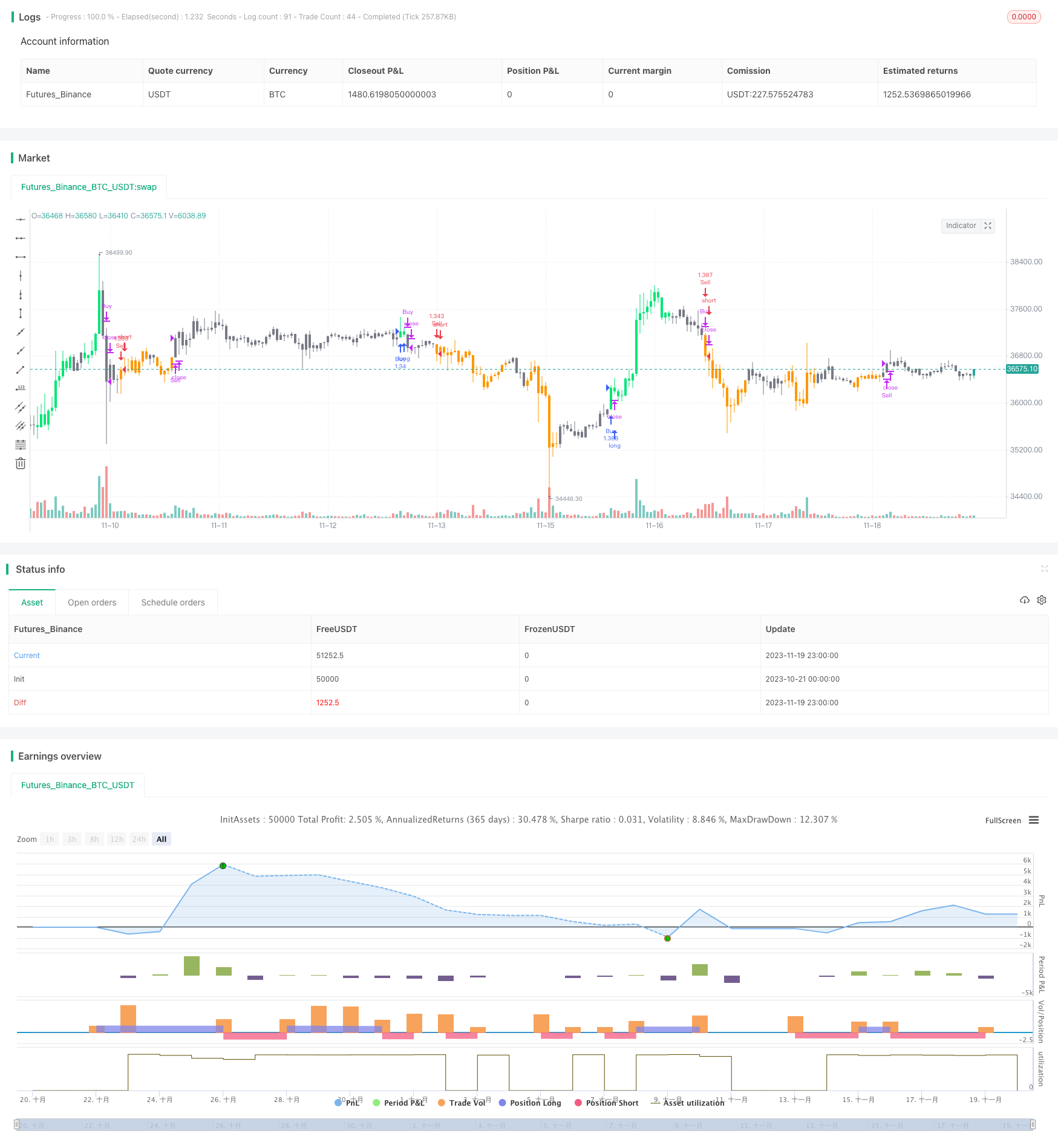1058x1148 pixels.
Task: Click the left handle of range navigator
Action: click(x=16, y=1124)
